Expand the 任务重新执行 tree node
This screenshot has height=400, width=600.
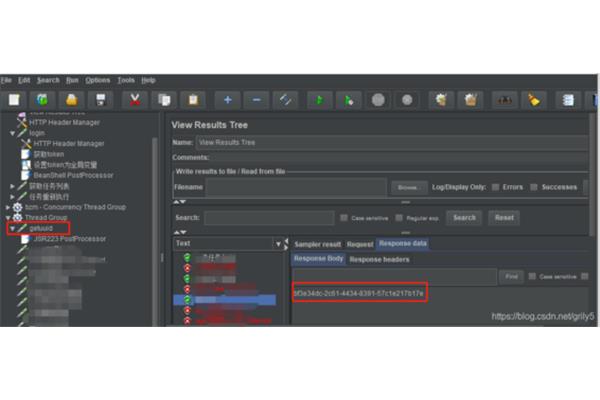[12, 197]
